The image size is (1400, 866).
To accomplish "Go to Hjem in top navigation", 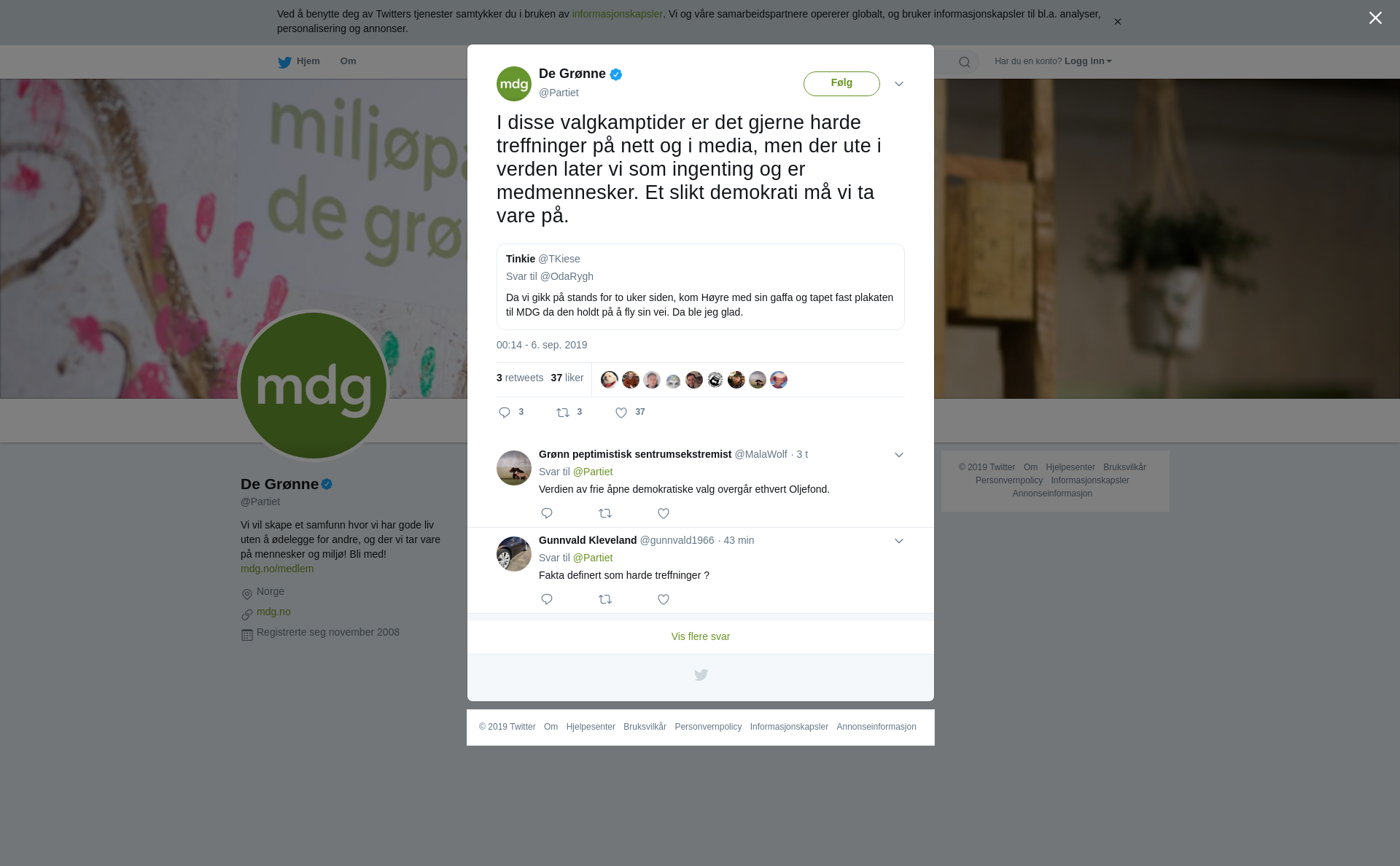I will (x=299, y=62).
